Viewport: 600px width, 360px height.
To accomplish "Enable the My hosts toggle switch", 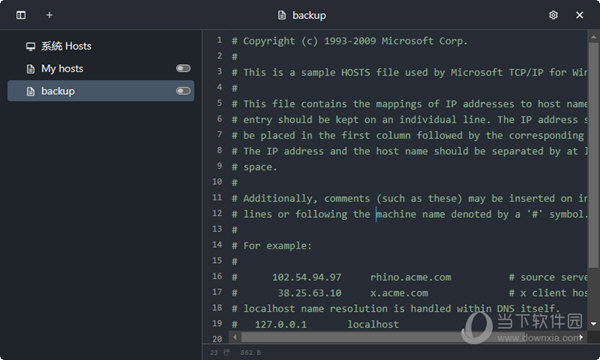I will (183, 68).
